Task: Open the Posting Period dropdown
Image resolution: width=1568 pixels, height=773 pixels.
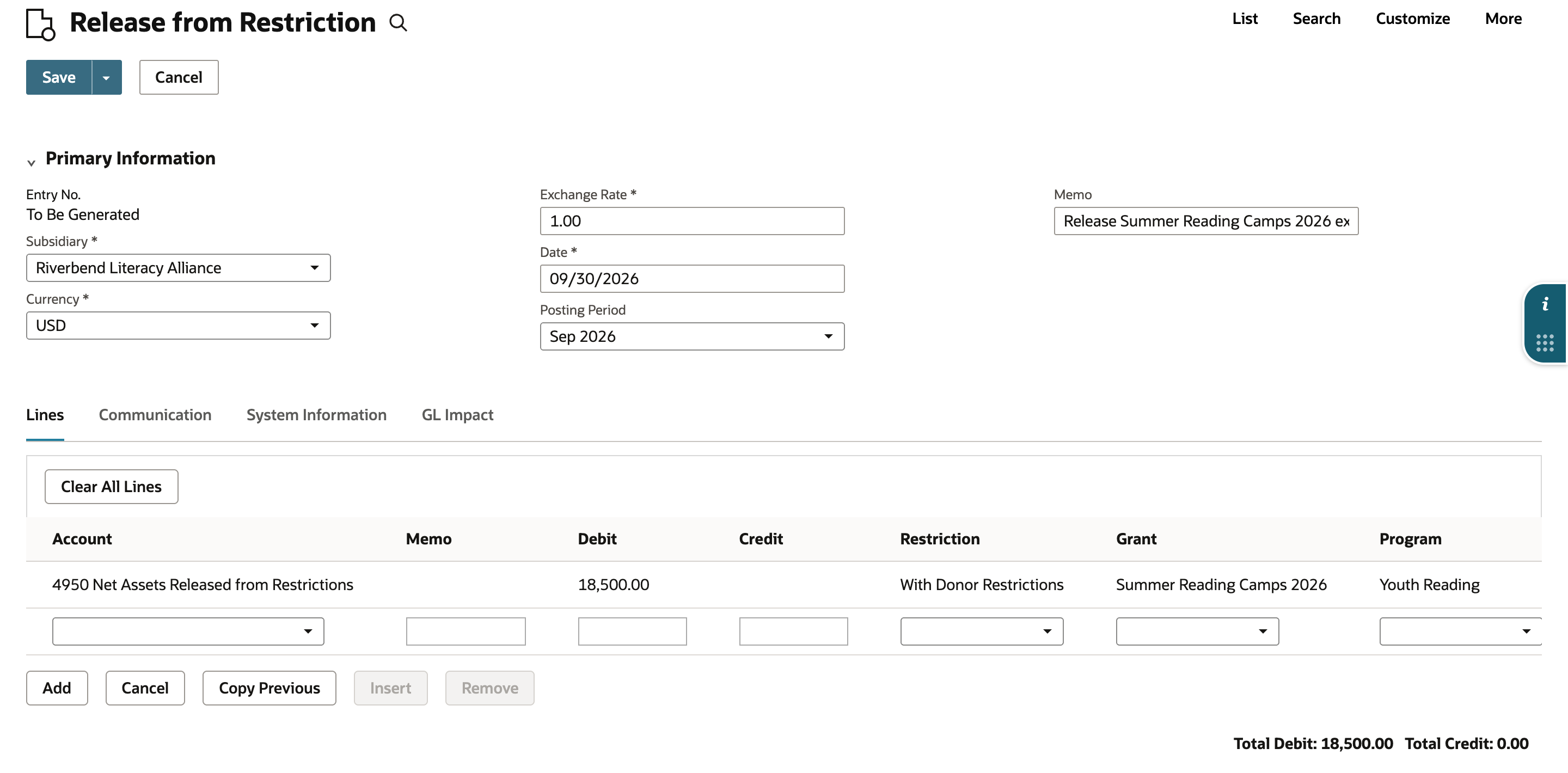Action: coord(692,336)
